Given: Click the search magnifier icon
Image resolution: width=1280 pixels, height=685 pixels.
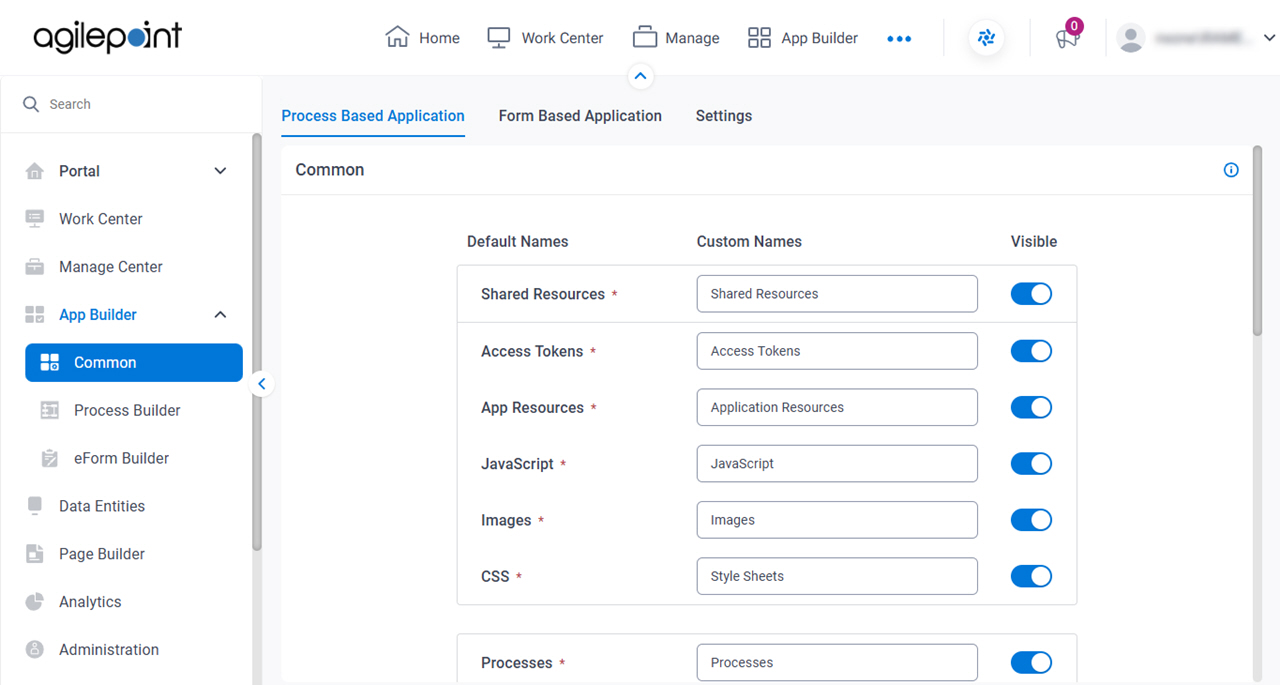Looking at the screenshot, I should pos(31,104).
